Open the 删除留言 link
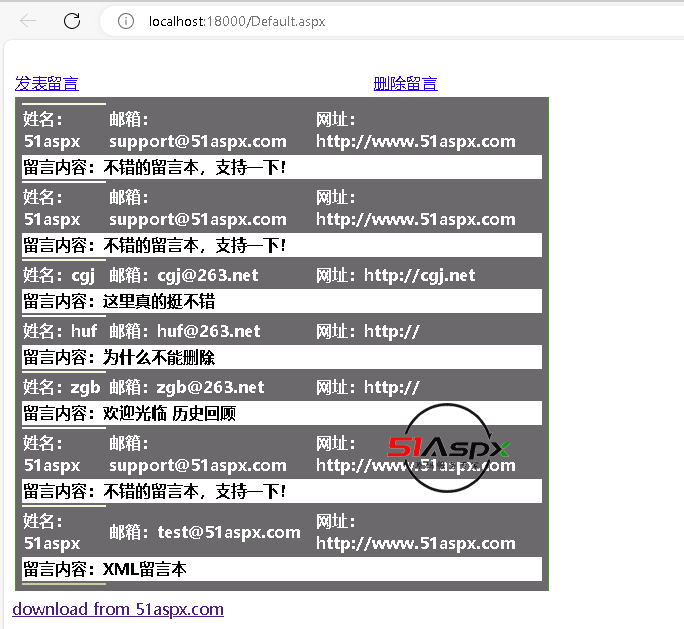The image size is (684, 629). [x=406, y=83]
